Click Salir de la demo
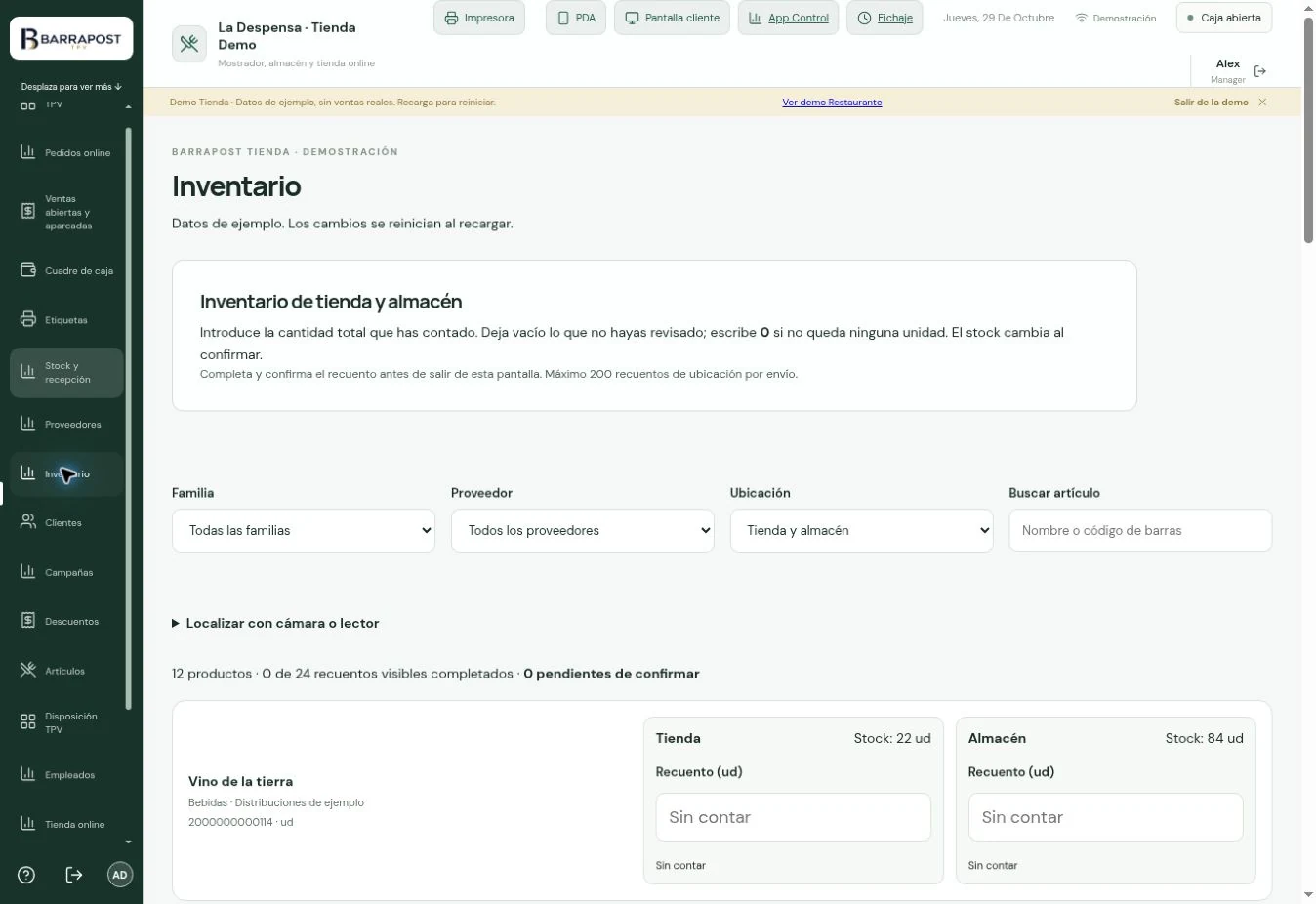Viewport: 1316px width, 904px height. point(1211,103)
